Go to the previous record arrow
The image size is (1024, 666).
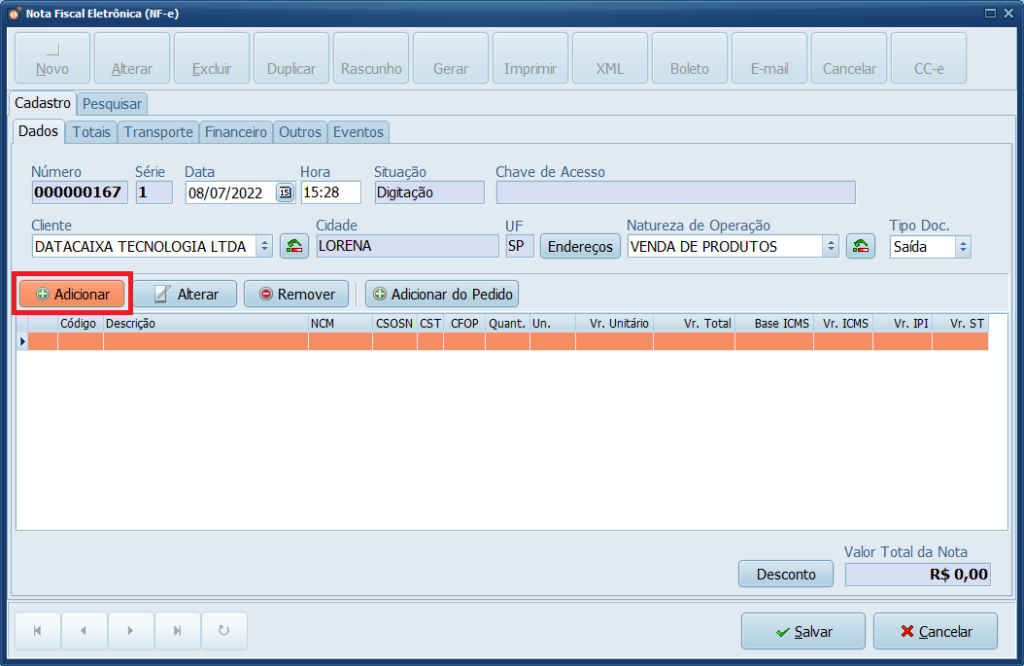[x=84, y=631]
